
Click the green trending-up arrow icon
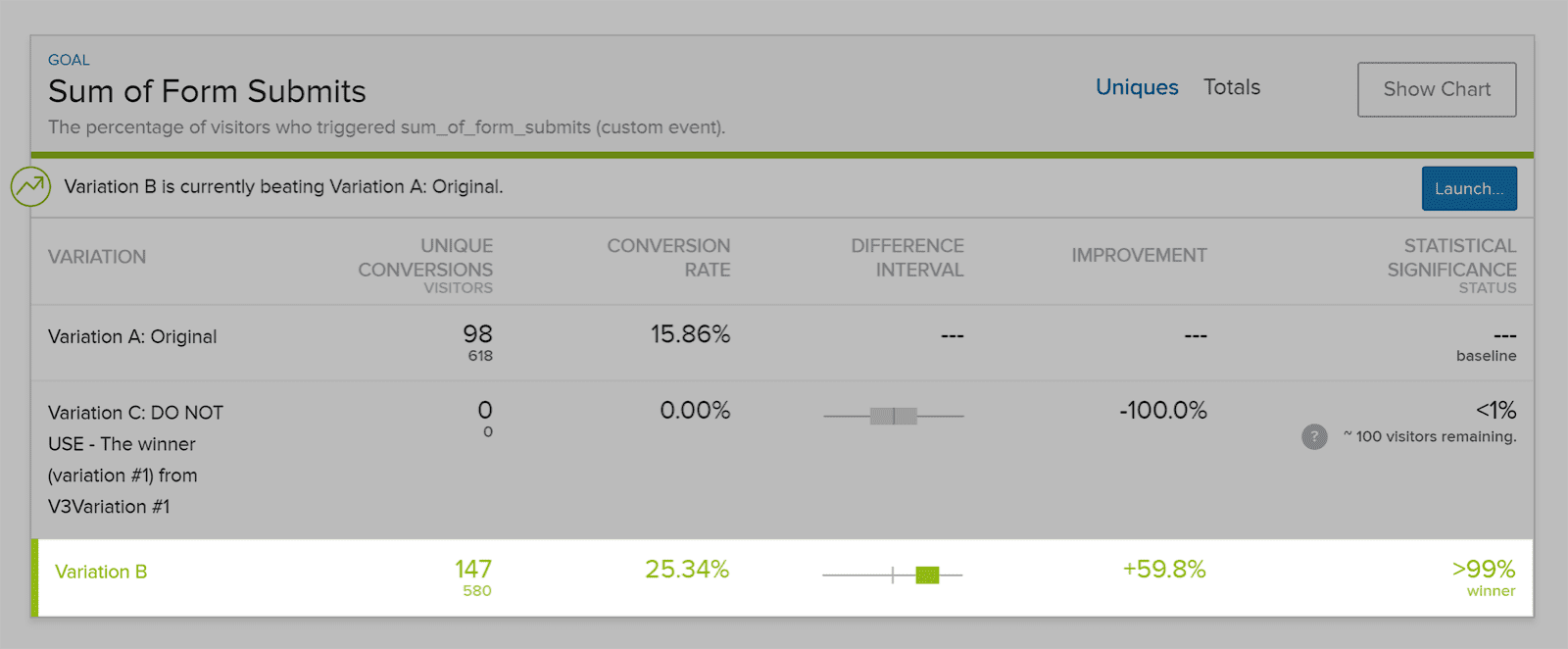tap(30, 186)
